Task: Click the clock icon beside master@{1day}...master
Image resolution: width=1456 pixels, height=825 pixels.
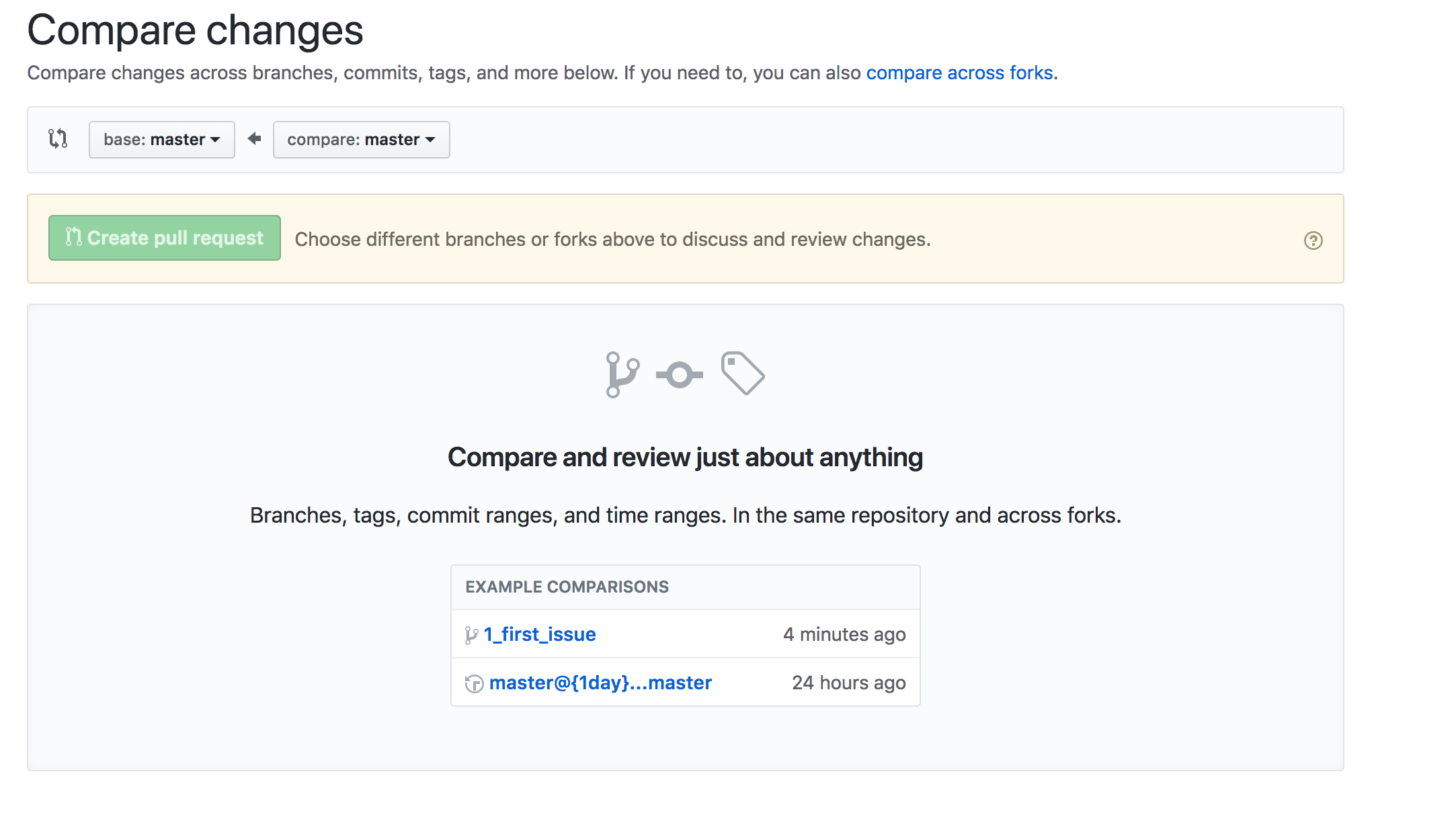Action: point(473,682)
